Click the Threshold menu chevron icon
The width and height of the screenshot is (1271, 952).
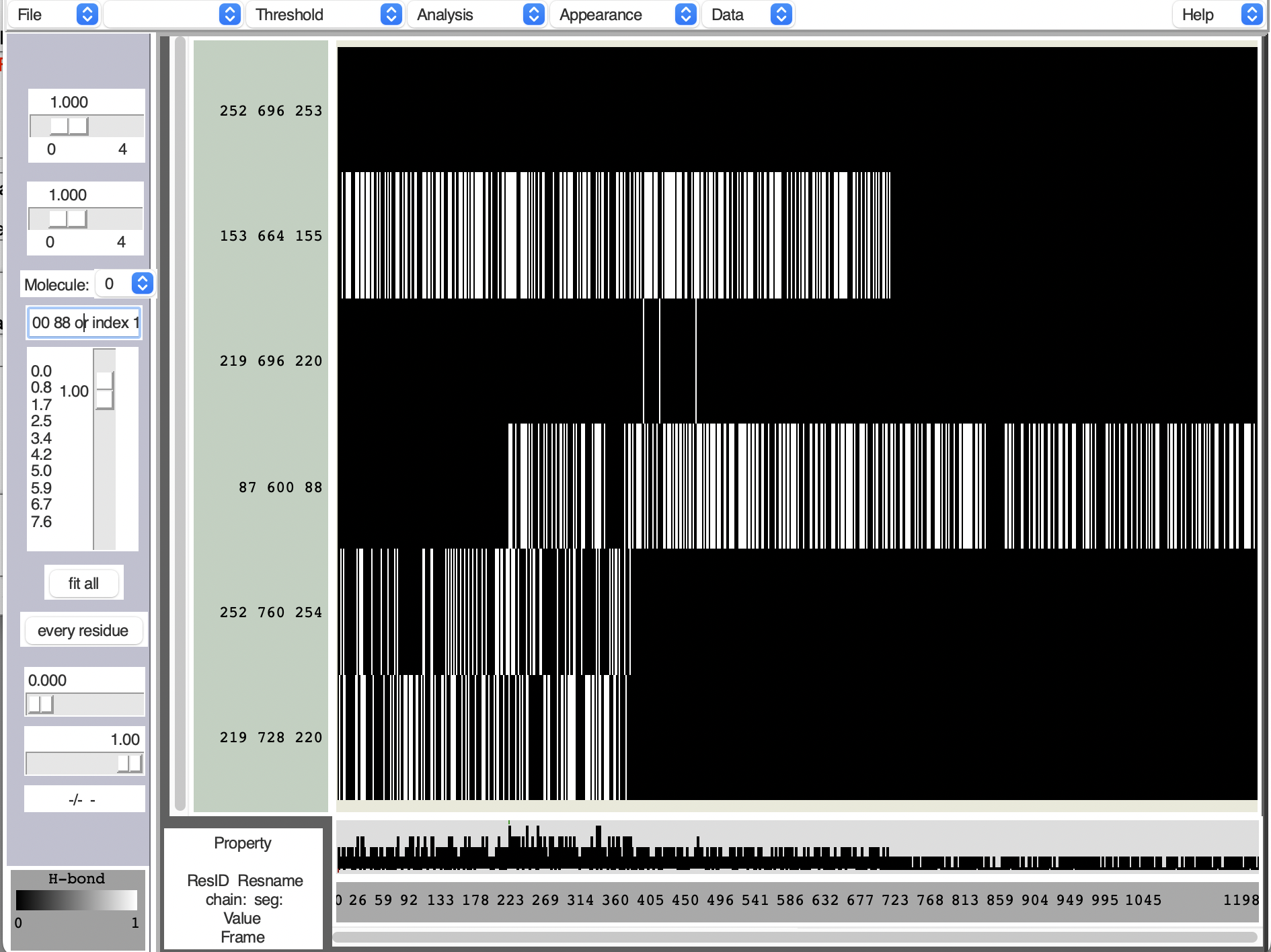pos(390,14)
